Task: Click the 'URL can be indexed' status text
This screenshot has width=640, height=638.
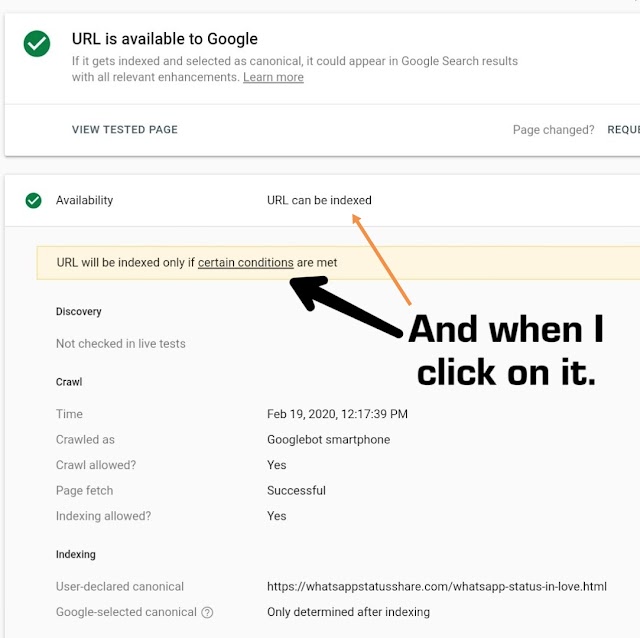Action: pos(319,200)
